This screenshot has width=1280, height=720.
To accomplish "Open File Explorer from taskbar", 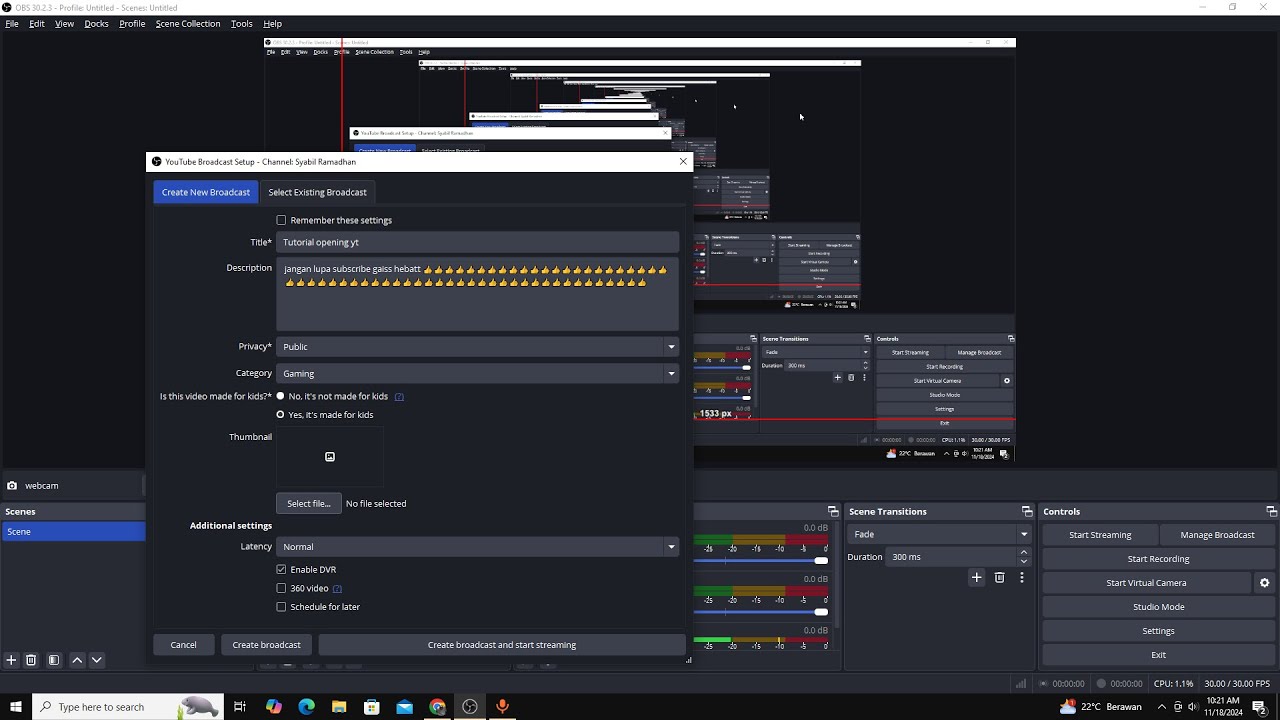I will (339, 707).
